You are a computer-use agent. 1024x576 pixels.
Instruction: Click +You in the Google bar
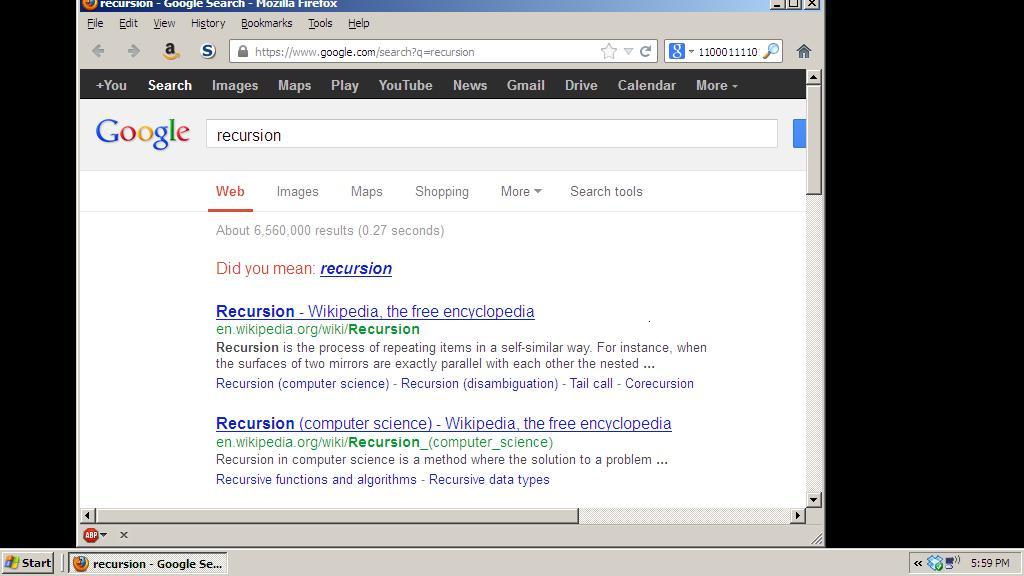[111, 86]
